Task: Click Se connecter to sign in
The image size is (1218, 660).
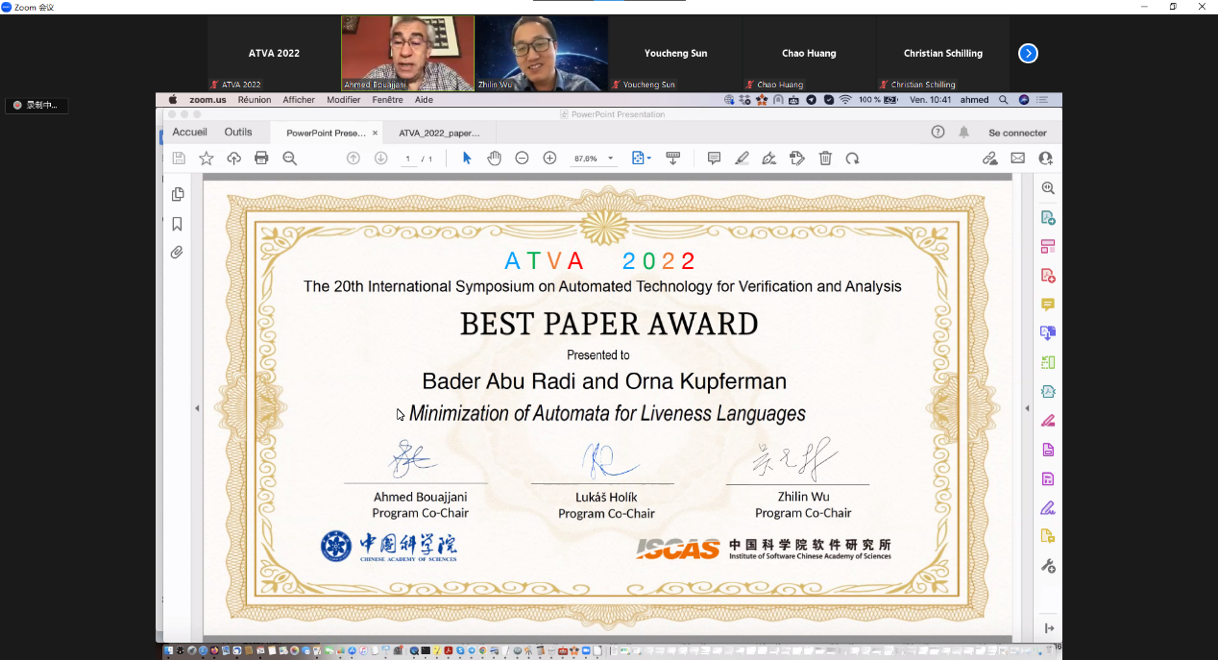Action: coord(1017,133)
